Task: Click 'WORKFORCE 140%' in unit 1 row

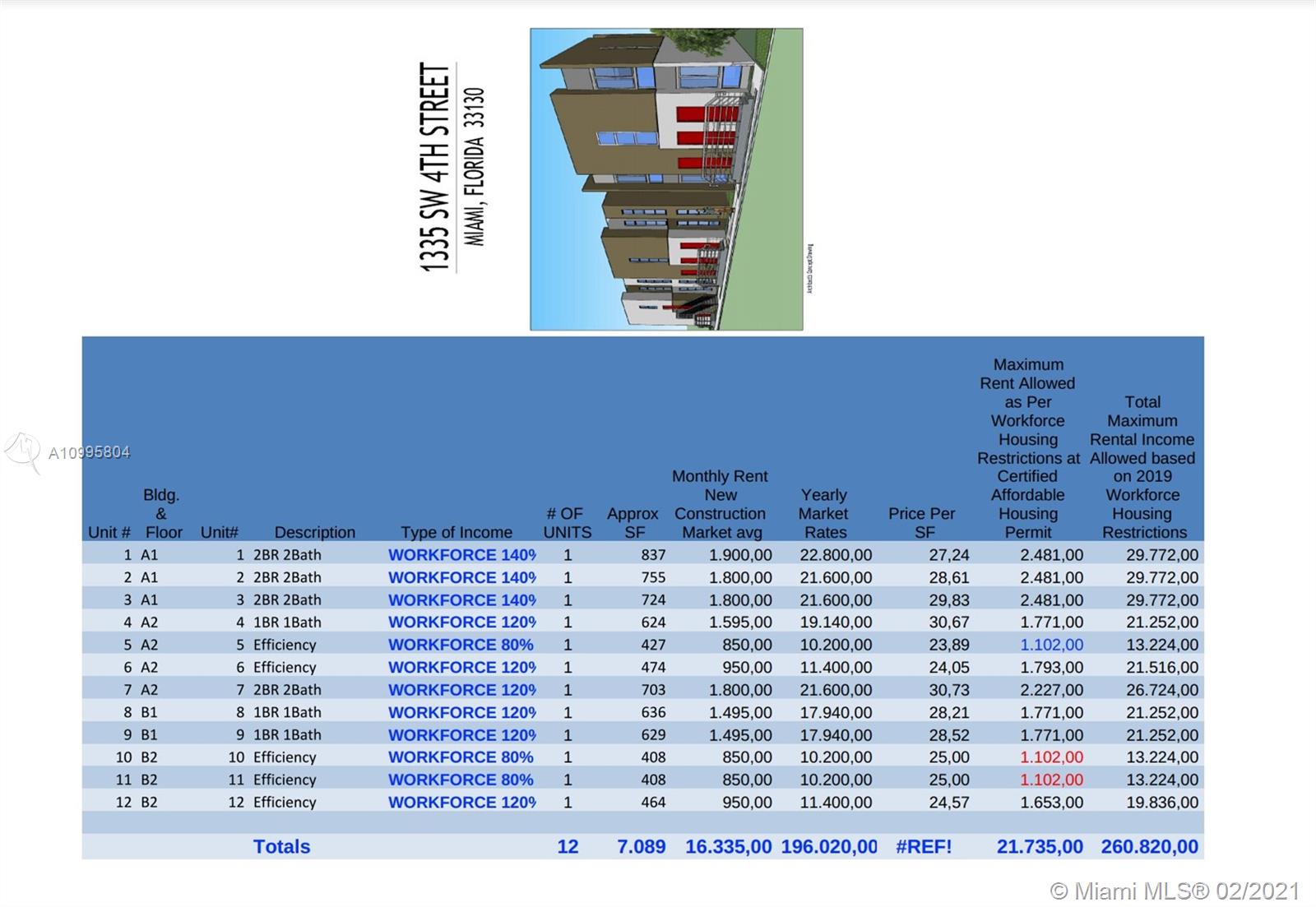Action: pyautogui.click(x=462, y=555)
